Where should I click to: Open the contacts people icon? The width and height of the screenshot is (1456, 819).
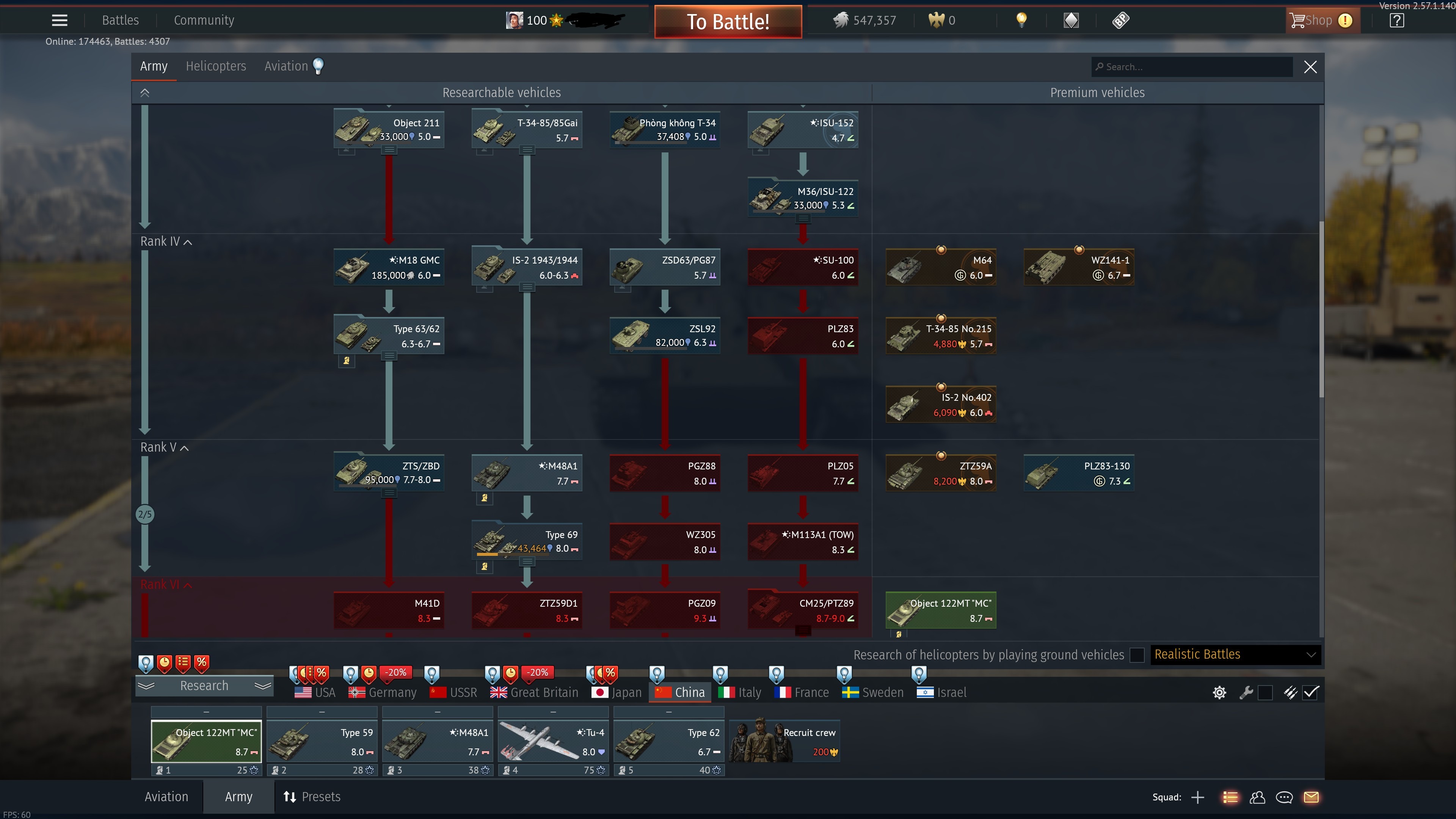point(1258,797)
